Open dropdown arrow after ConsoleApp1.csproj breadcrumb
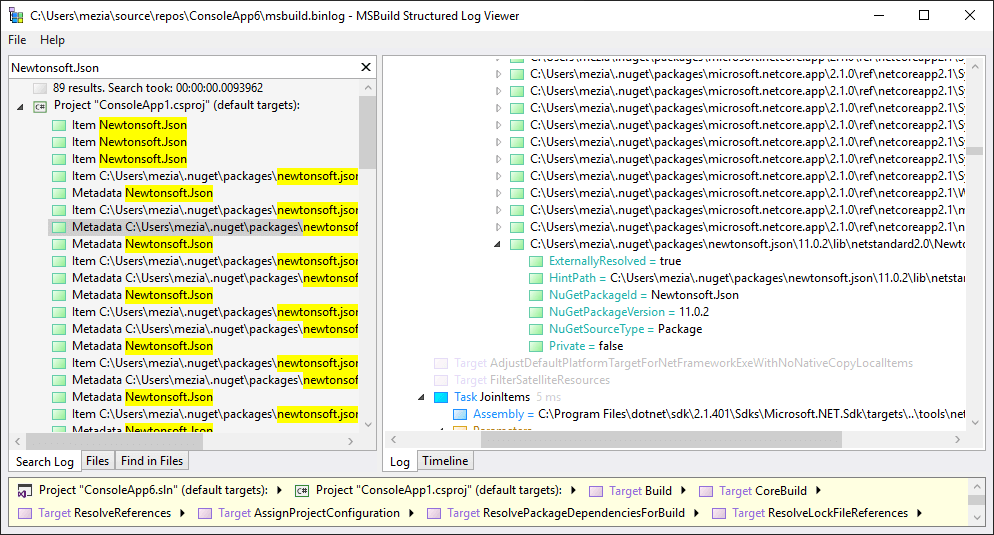The width and height of the screenshot is (994, 535). click(574, 491)
